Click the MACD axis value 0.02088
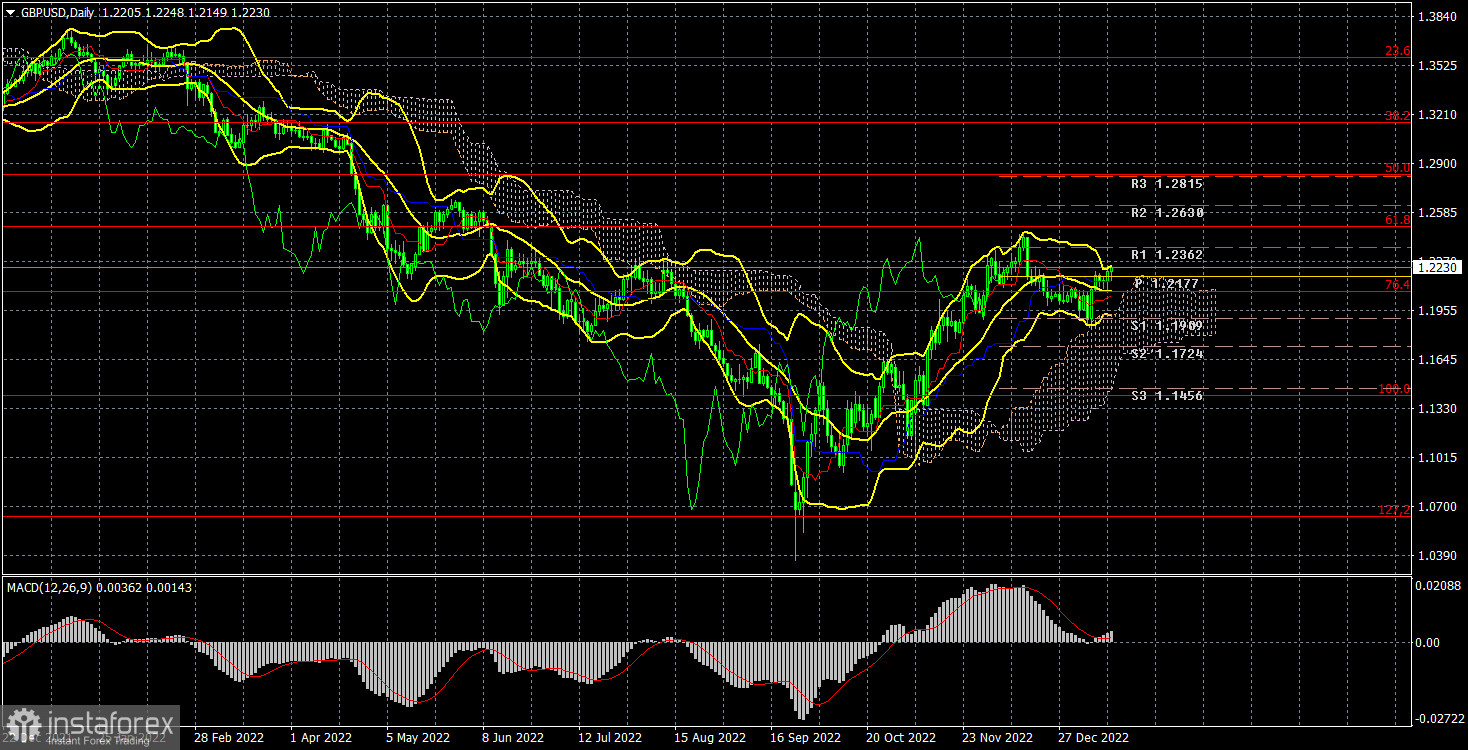The width and height of the screenshot is (1468, 750). [x=1440, y=584]
